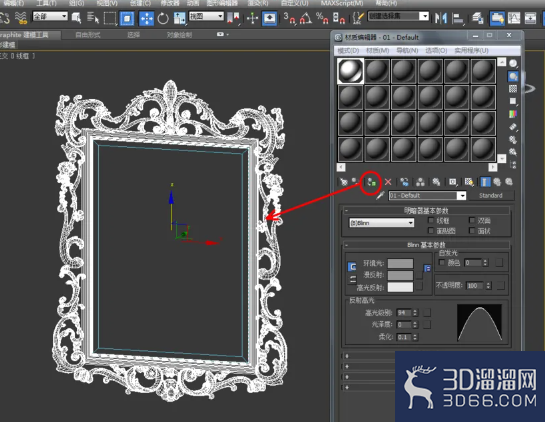
Task: Enable the 线框 wire checkbox
Action: (x=431, y=220)
